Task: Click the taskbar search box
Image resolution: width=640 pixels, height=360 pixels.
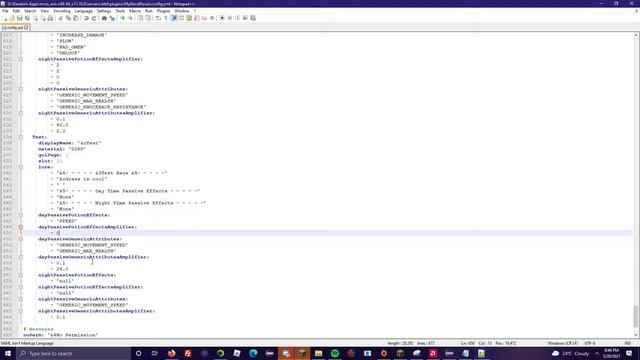Action: 73,353
